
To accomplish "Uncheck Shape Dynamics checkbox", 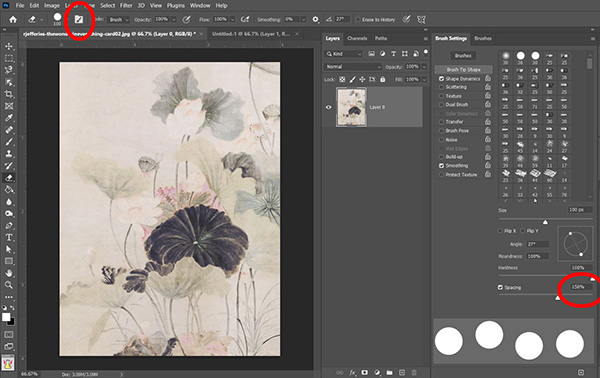I will (x=441, y=79).
